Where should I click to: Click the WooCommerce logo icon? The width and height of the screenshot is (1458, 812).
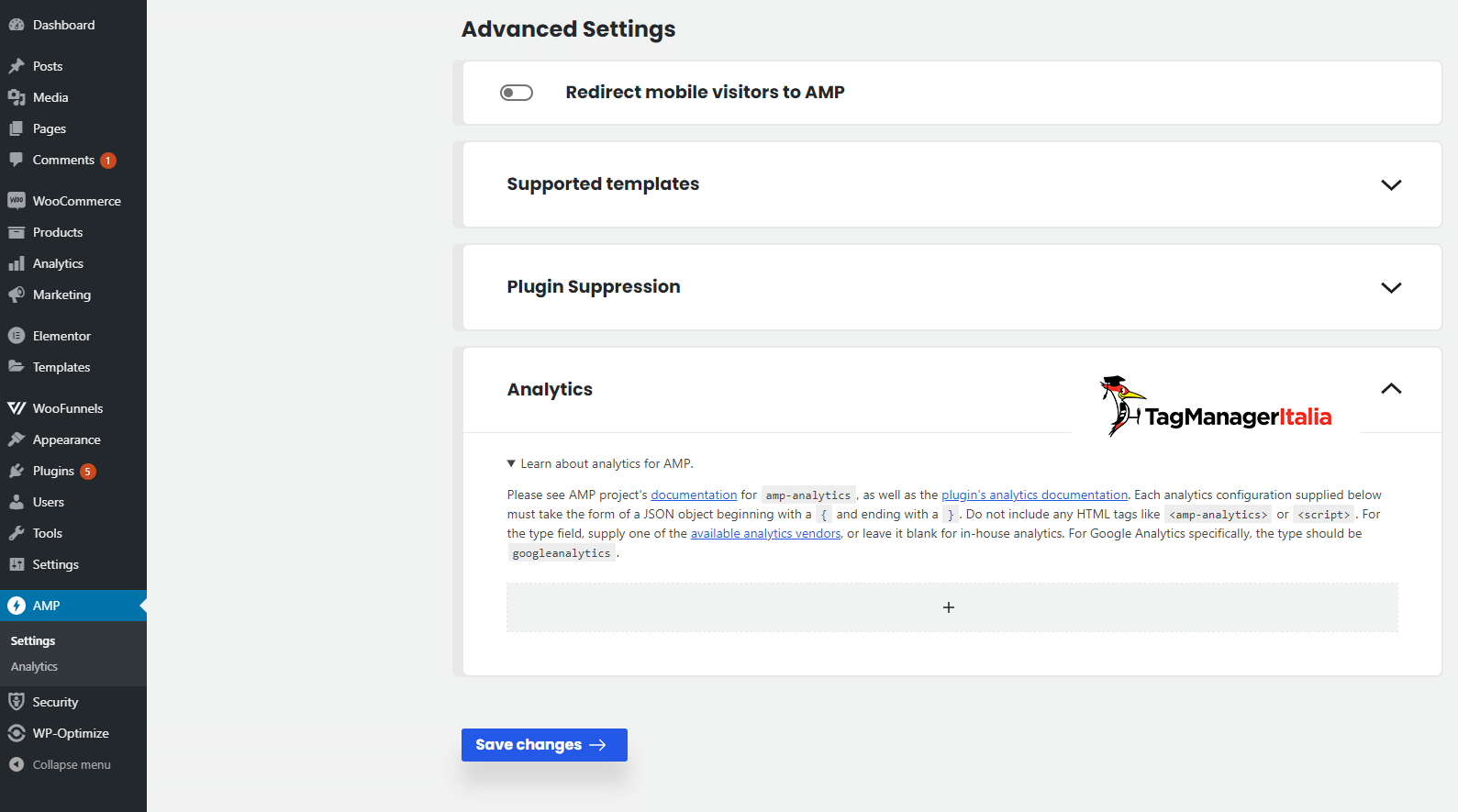coord(17,201)
